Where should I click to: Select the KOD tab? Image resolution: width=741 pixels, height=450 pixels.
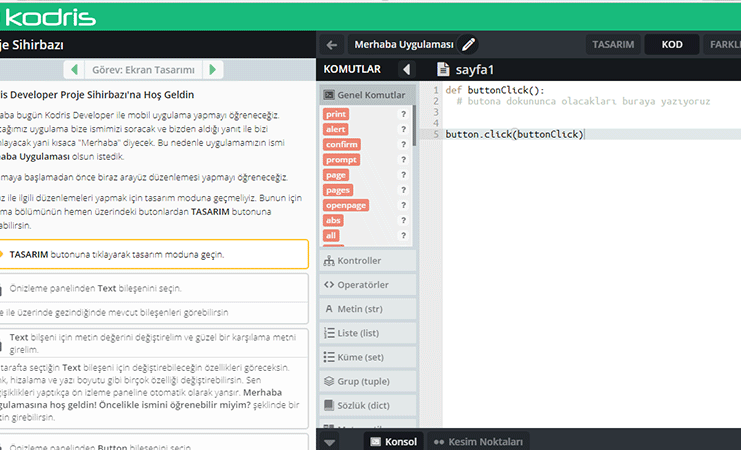(672, 44)
